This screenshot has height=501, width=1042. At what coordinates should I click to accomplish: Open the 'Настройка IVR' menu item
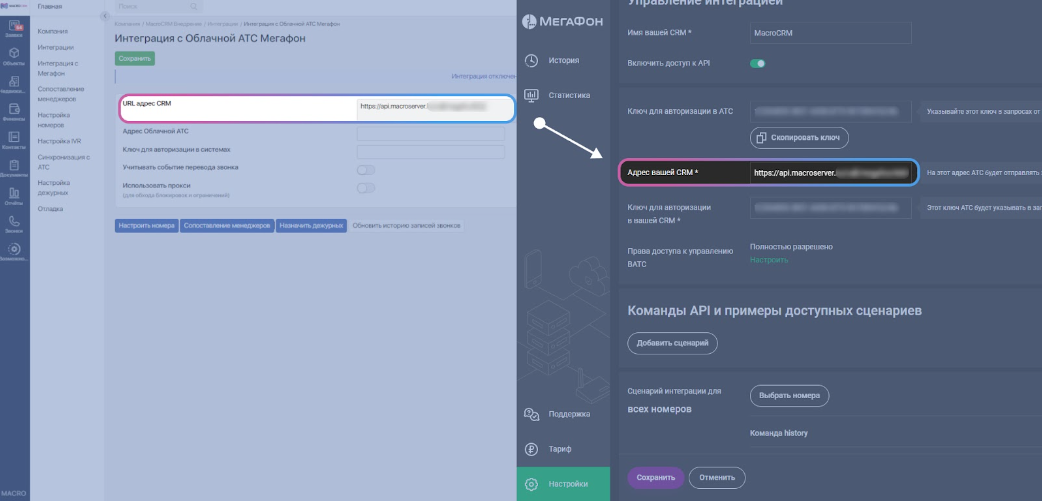click(59, 141)
